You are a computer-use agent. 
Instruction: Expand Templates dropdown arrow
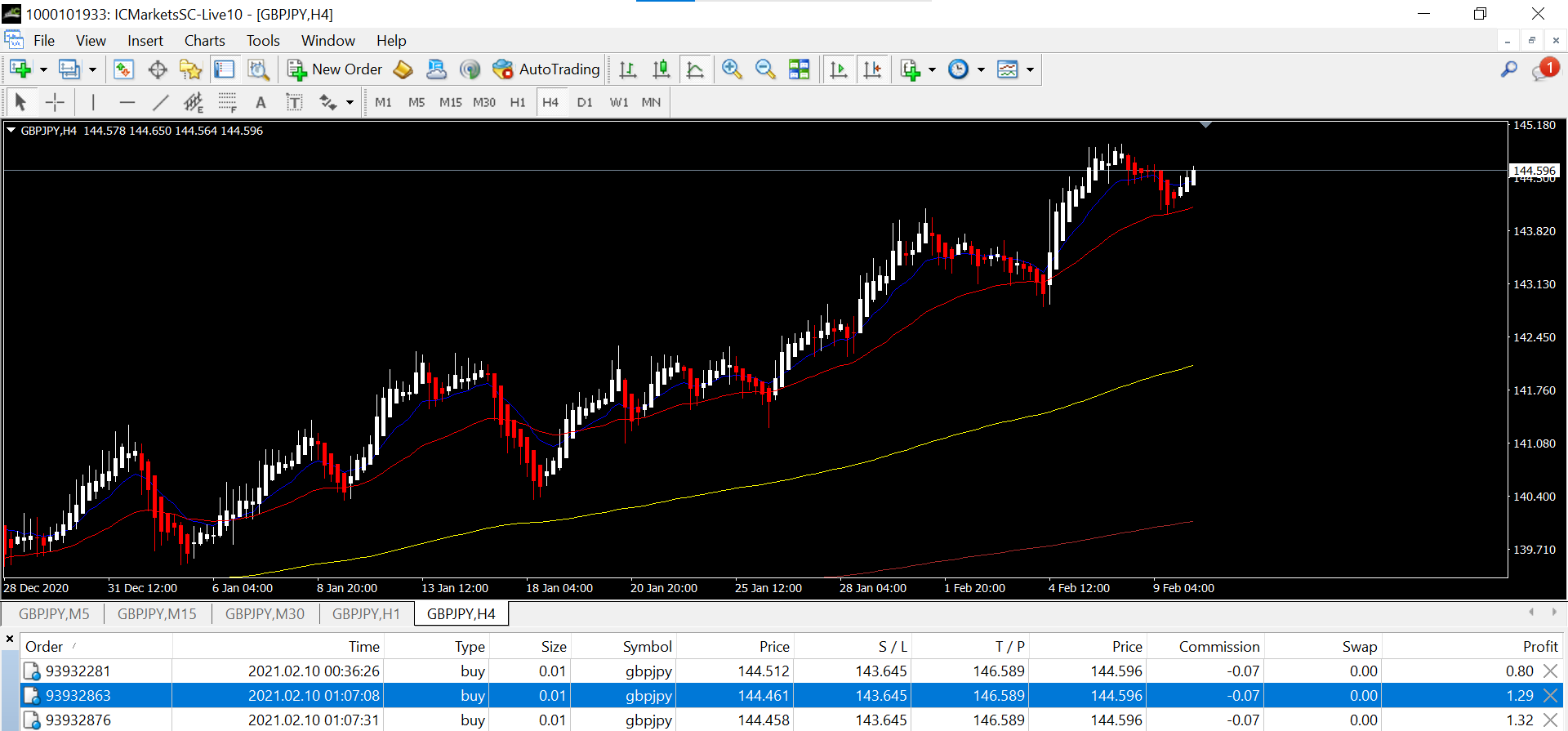coord(1030,69)
